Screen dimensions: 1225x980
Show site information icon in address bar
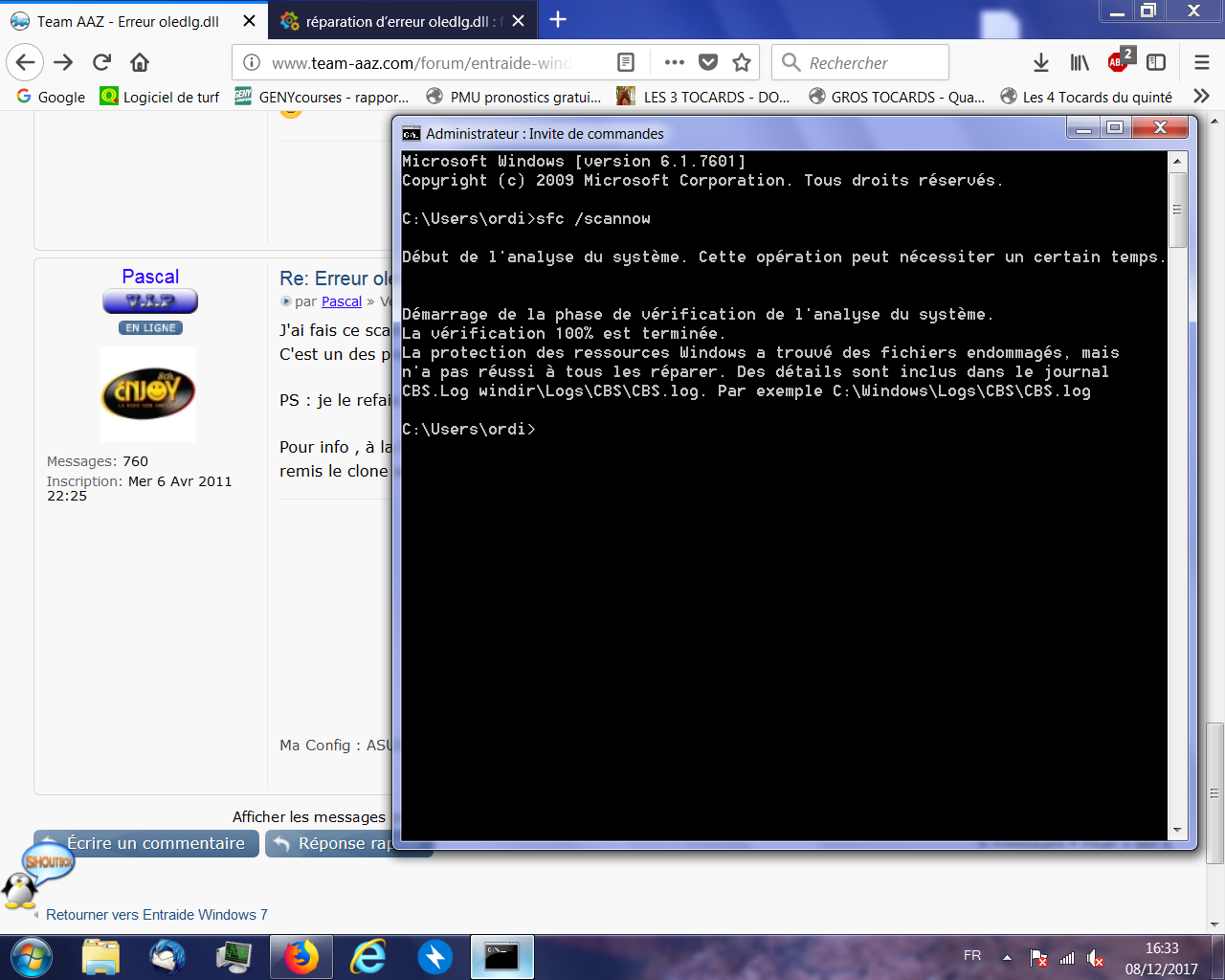tap(252, 62)
